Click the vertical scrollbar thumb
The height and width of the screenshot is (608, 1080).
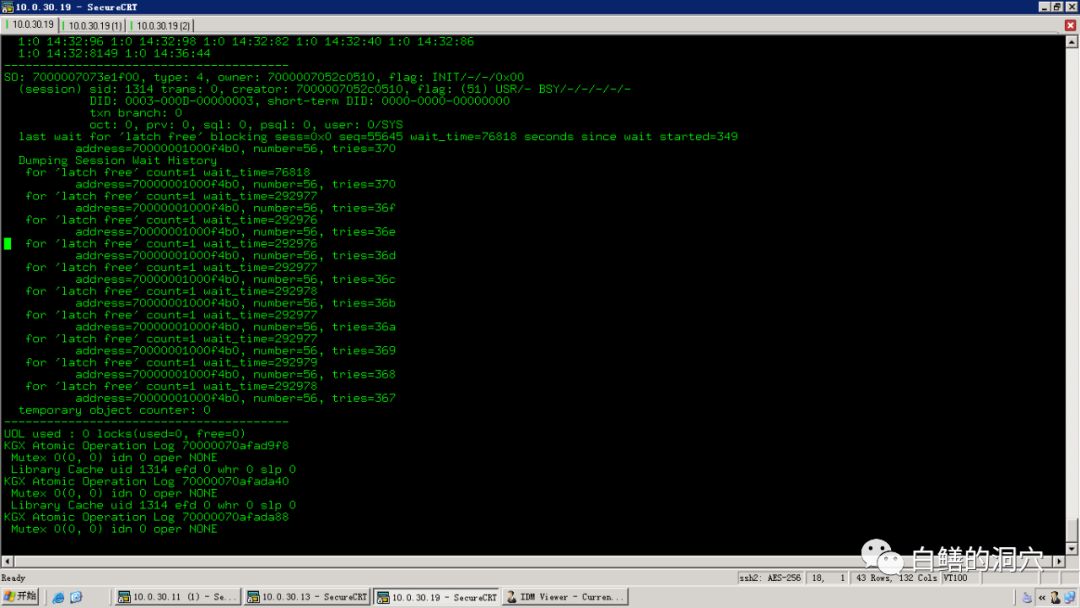pos(1072,530)
